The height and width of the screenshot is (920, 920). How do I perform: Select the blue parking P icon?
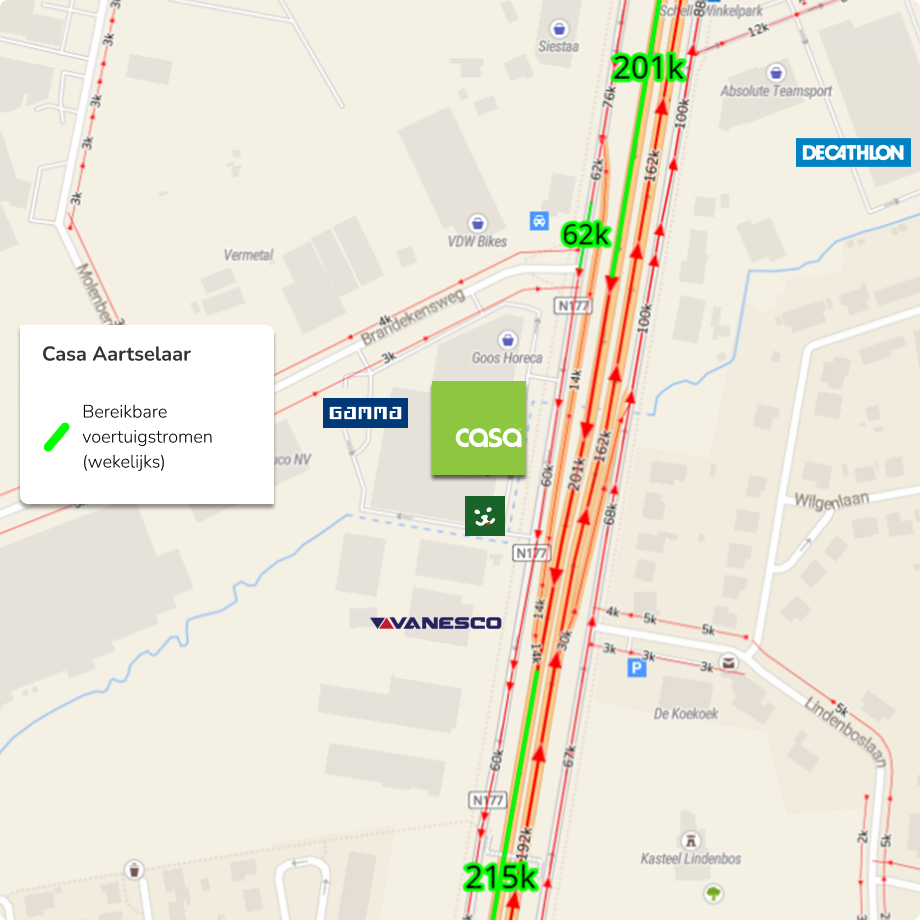637,668
